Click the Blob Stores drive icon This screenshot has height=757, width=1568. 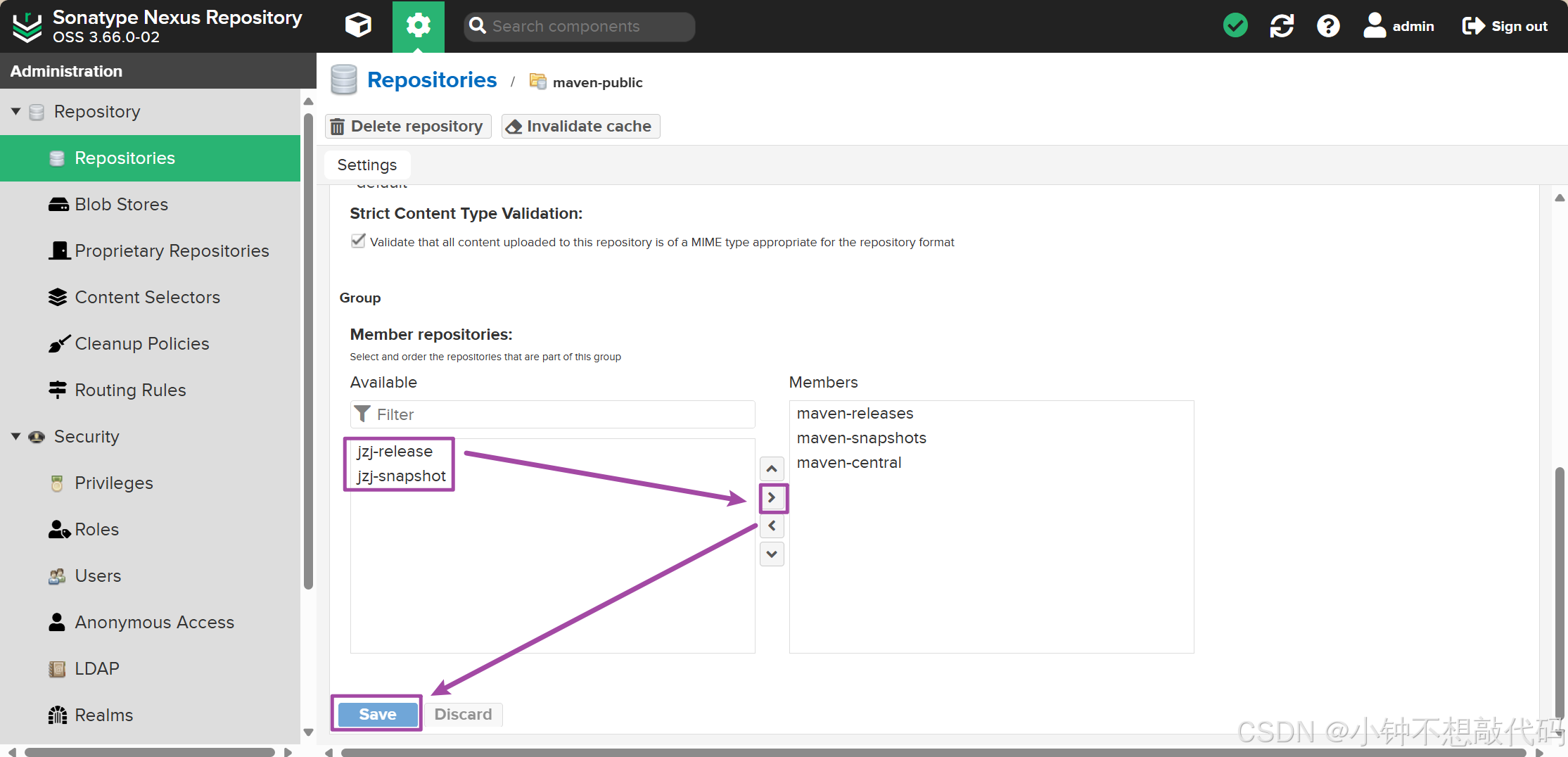tap(58, 205)
